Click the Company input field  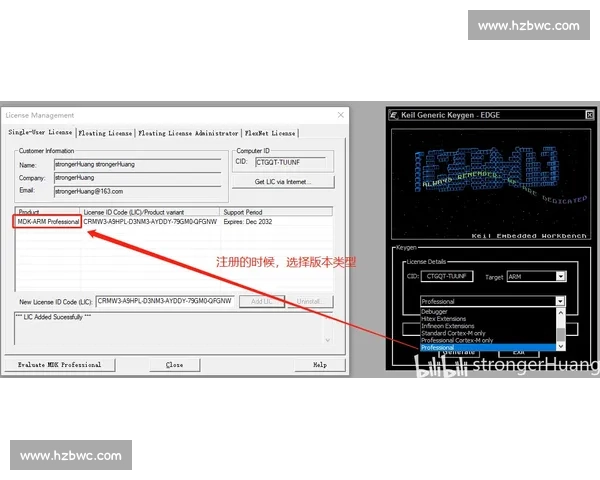[x=137, y=178]
